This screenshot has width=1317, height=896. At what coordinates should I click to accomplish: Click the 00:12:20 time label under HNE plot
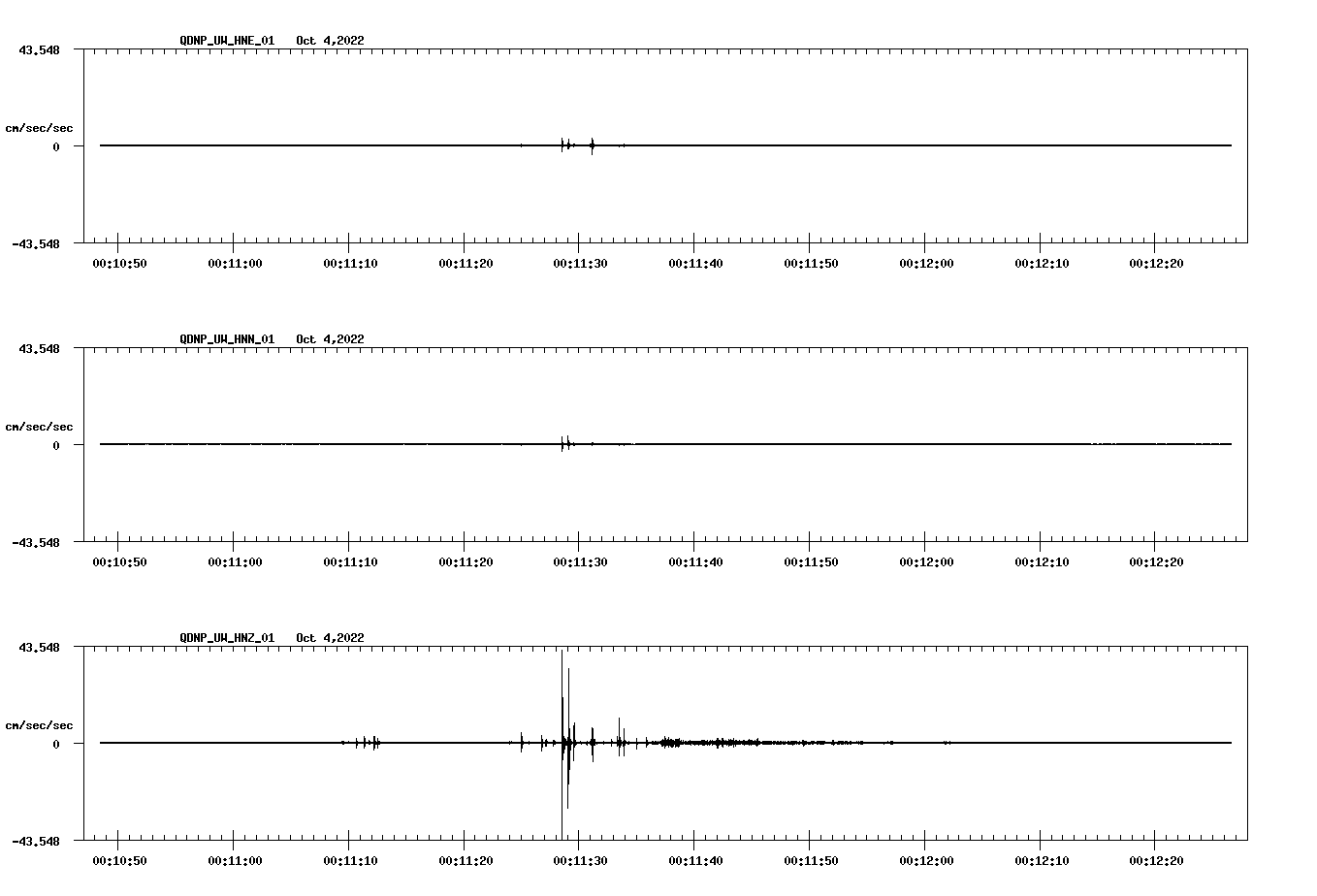[1157, 264]
